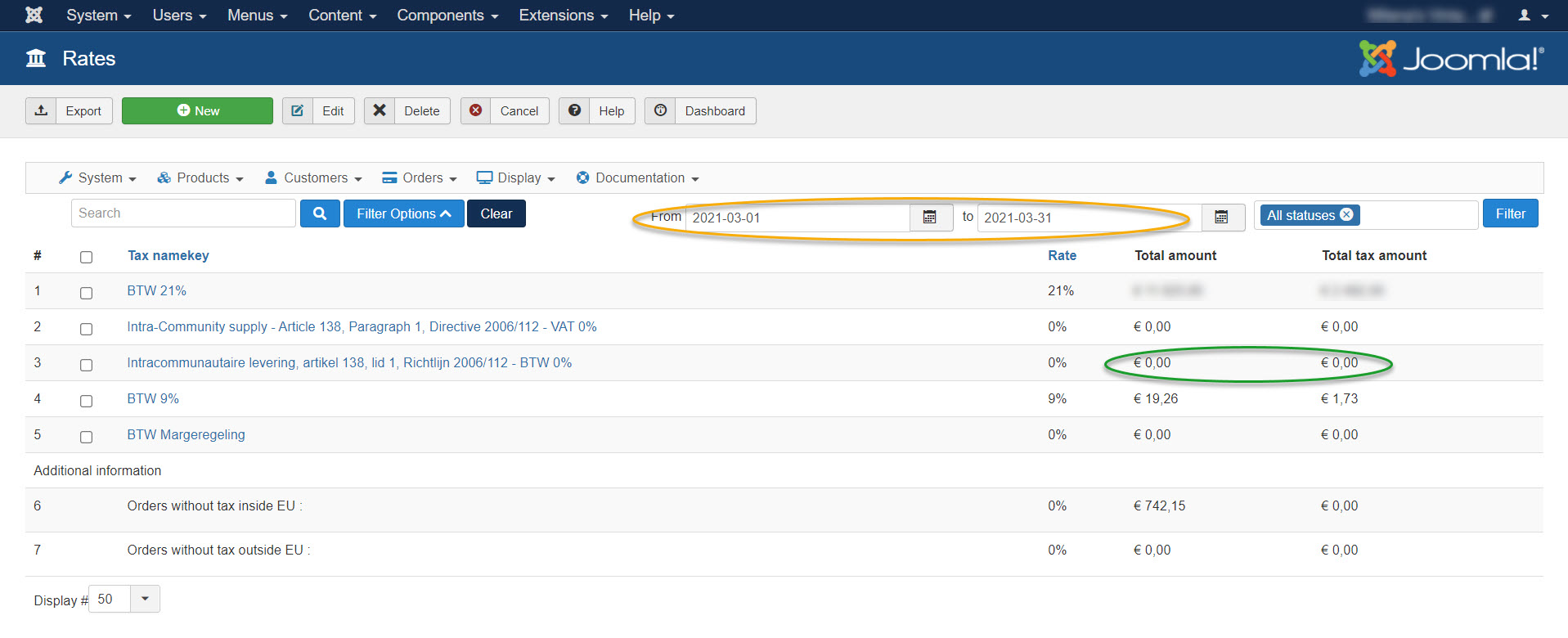
Task: Click the Dashboard button label
Action: point(715,111)
